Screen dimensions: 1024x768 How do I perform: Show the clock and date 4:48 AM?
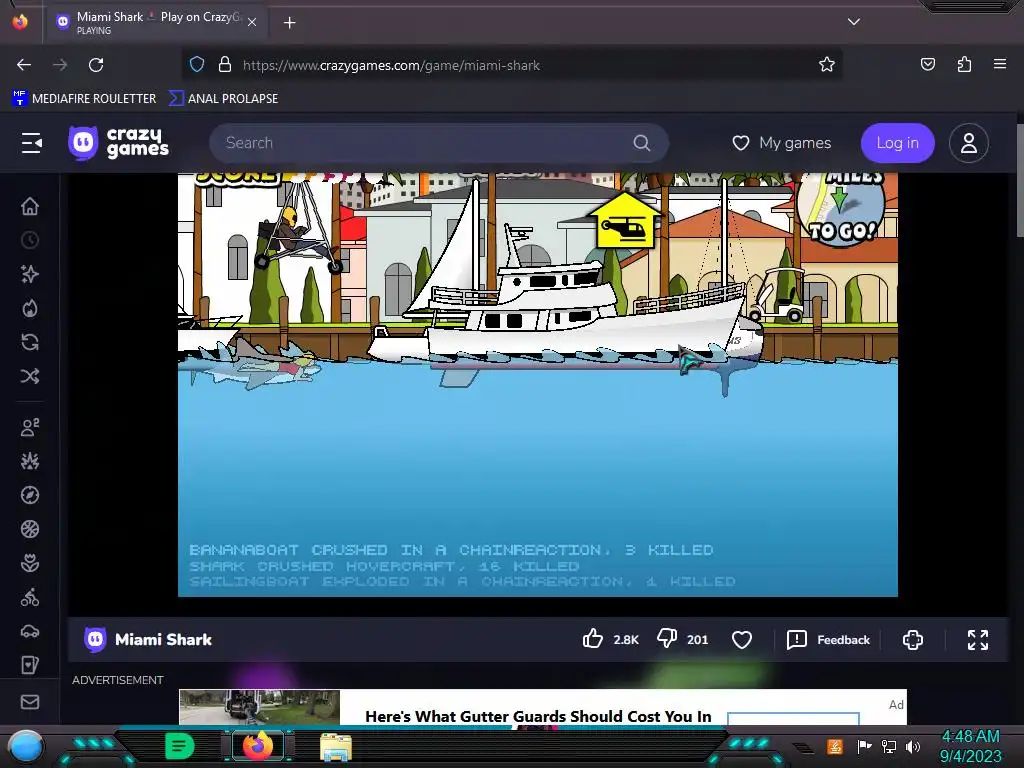point(970,746)
